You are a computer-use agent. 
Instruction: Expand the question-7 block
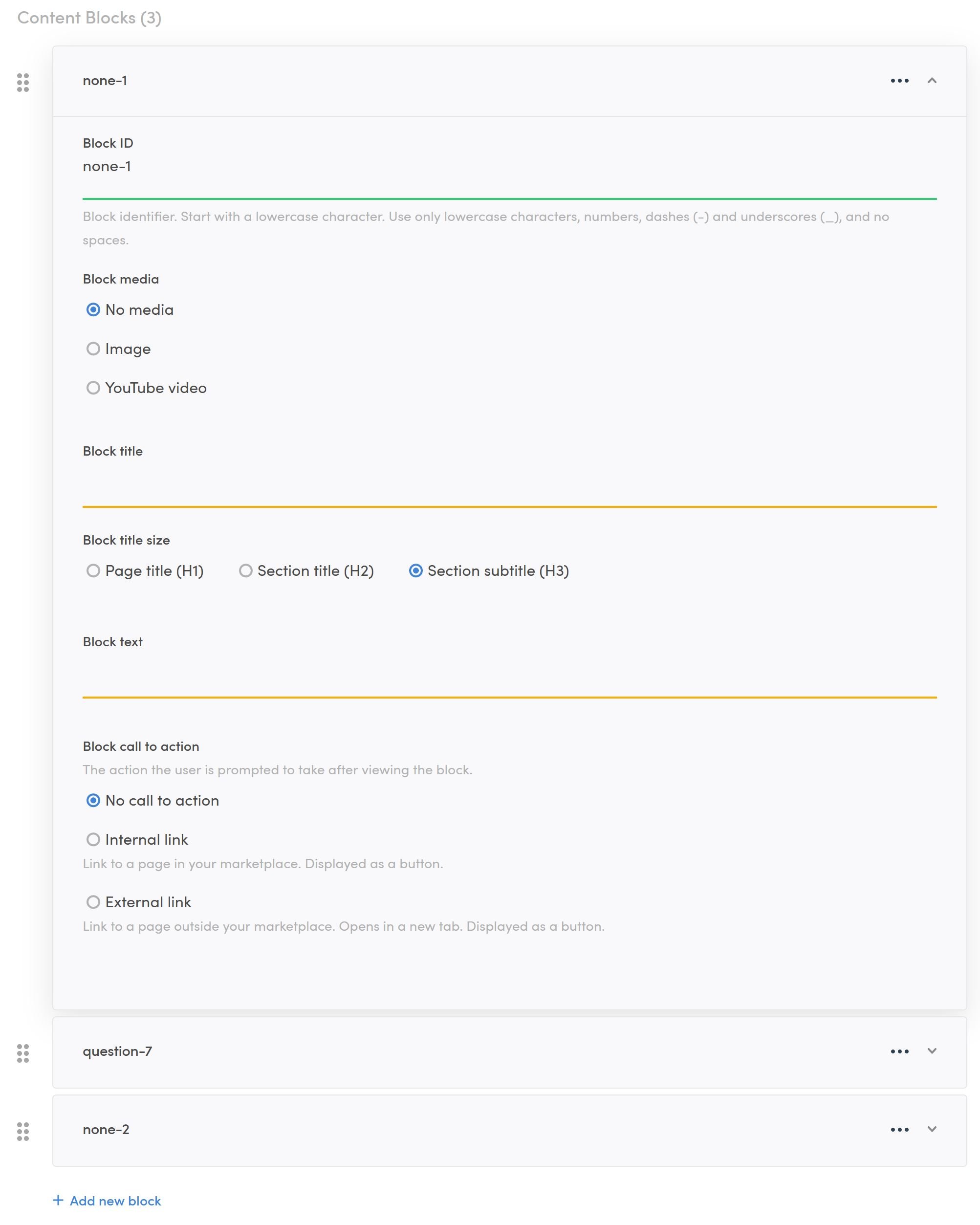[x=932, y=1051]
